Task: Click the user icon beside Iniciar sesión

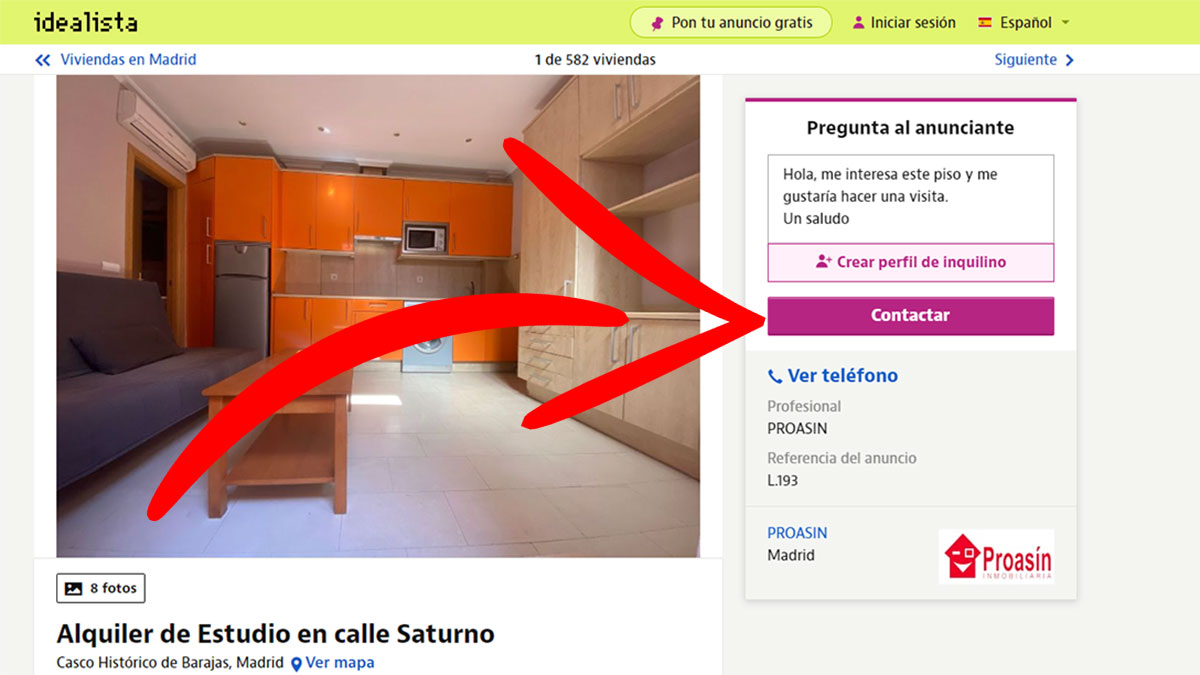Action: tap(858, 22)
